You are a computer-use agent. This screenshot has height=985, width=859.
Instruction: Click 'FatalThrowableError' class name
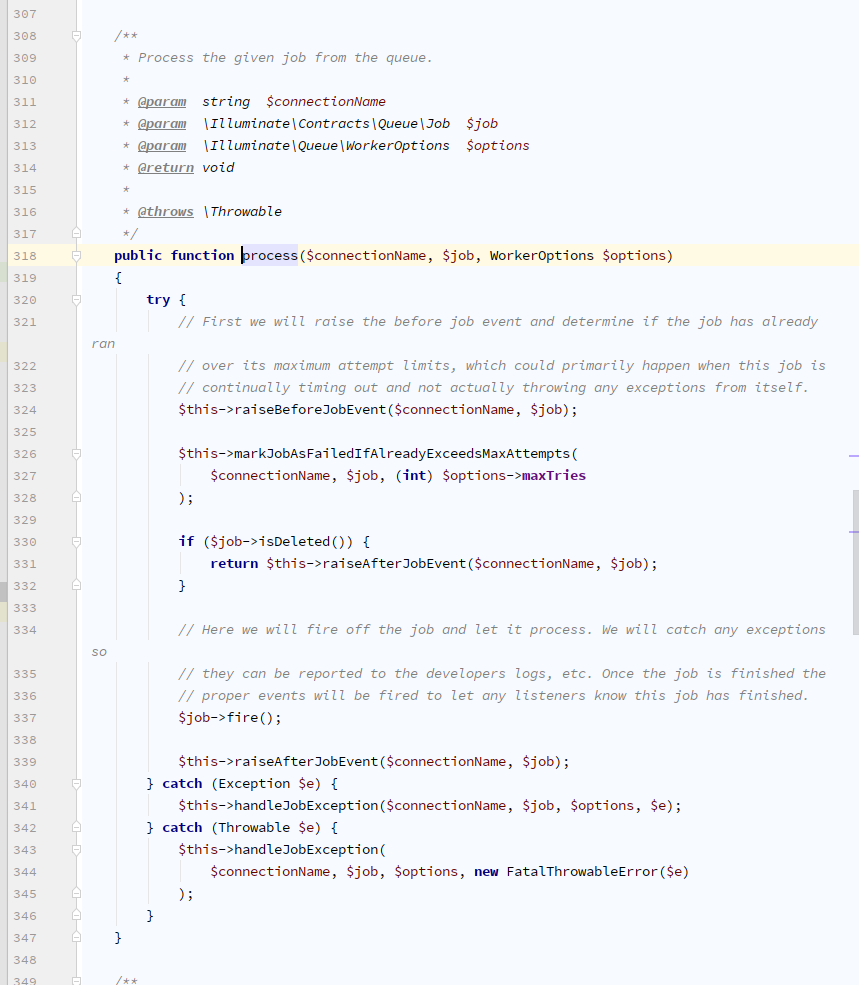(x=583, y=871)
